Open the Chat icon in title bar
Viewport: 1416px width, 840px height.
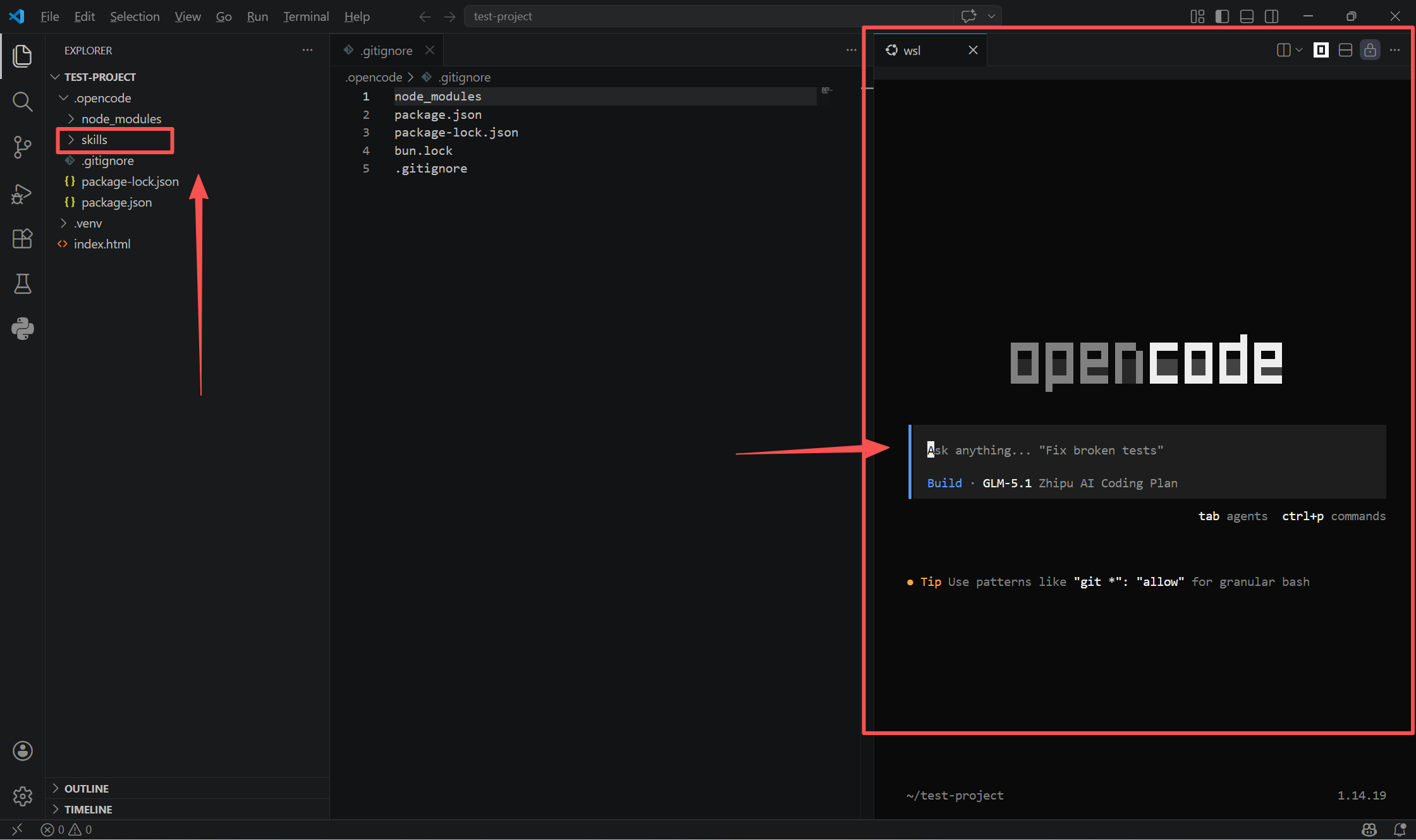pos(968,16)
